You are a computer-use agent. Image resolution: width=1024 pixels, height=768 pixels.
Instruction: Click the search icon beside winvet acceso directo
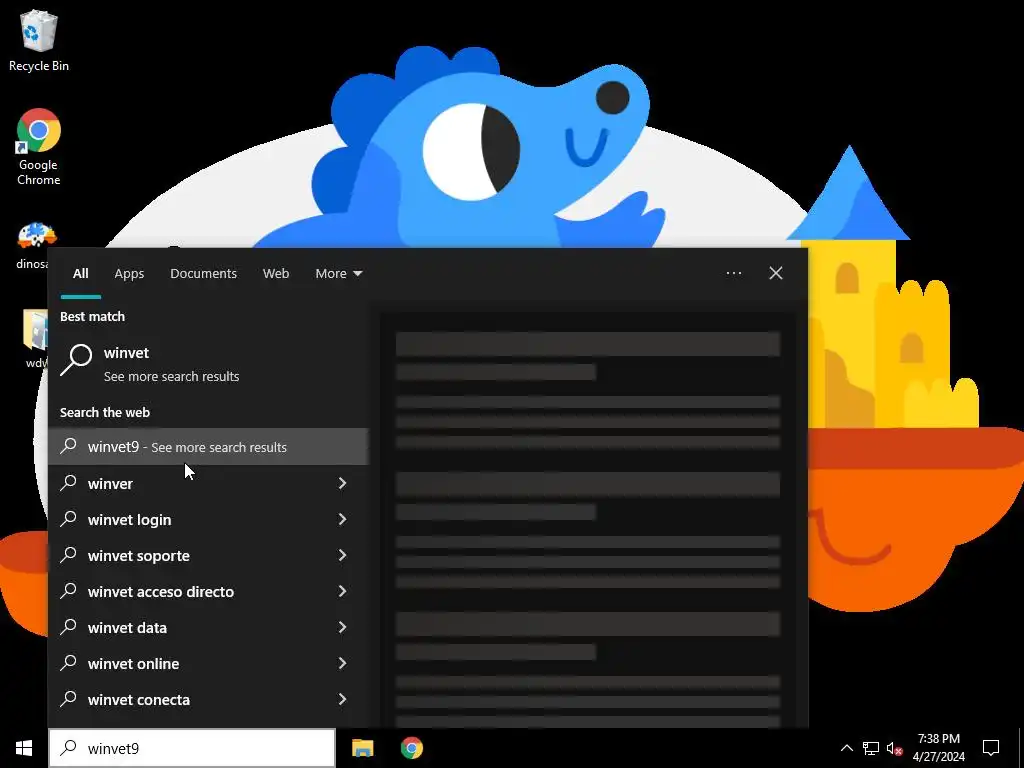click(x=68, y=590)
